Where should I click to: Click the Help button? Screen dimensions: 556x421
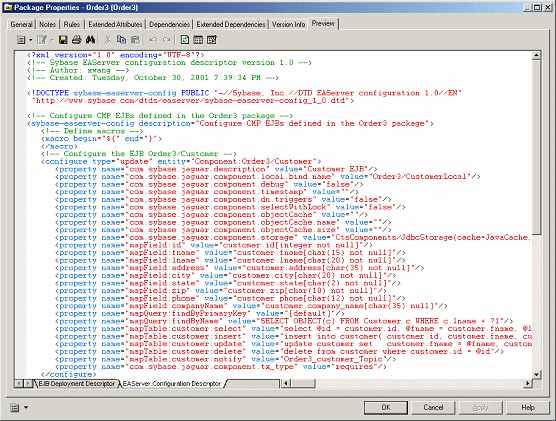click(x=528, y=408)
